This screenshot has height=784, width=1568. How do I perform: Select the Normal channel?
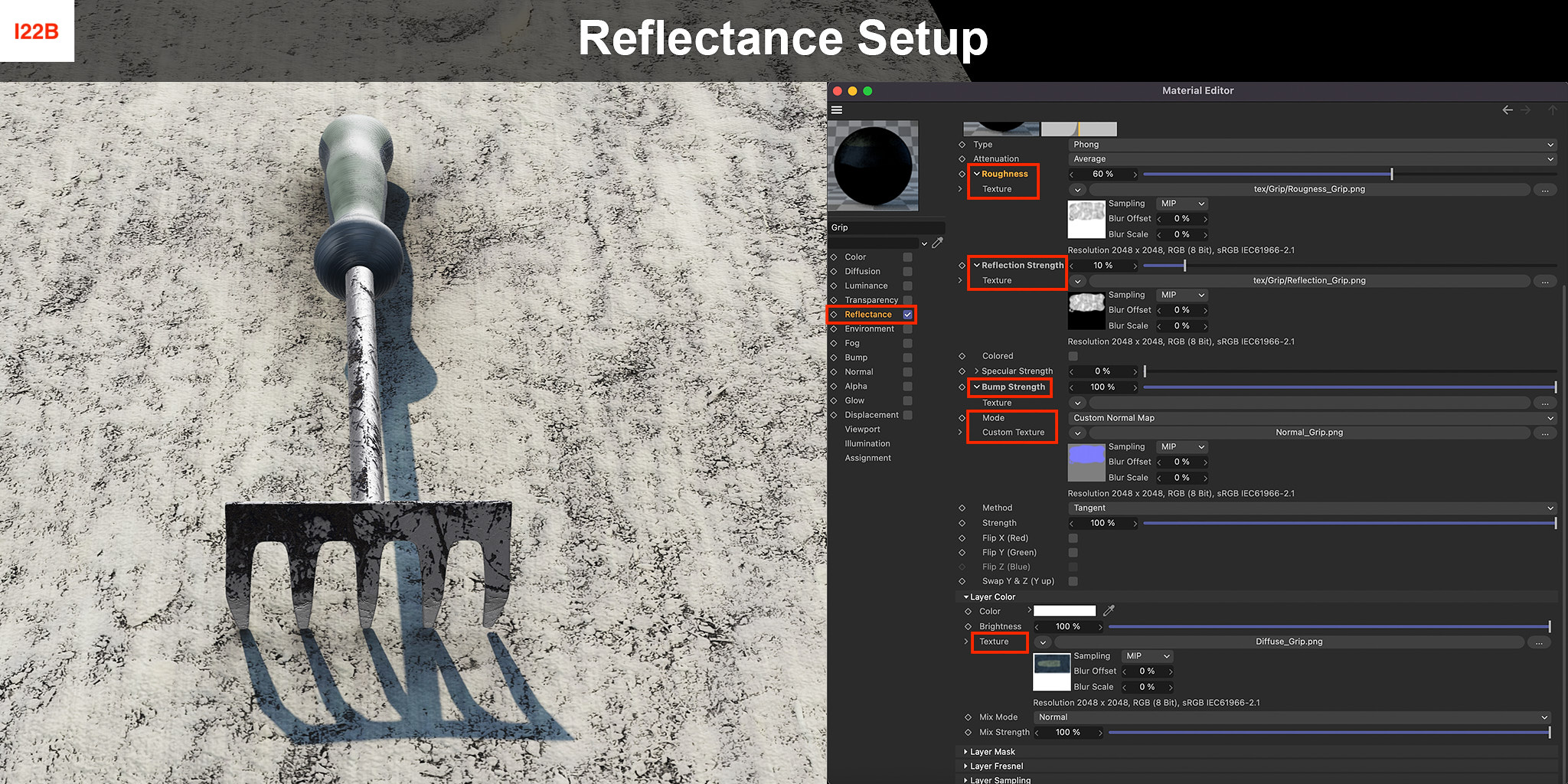click(859, 372)
